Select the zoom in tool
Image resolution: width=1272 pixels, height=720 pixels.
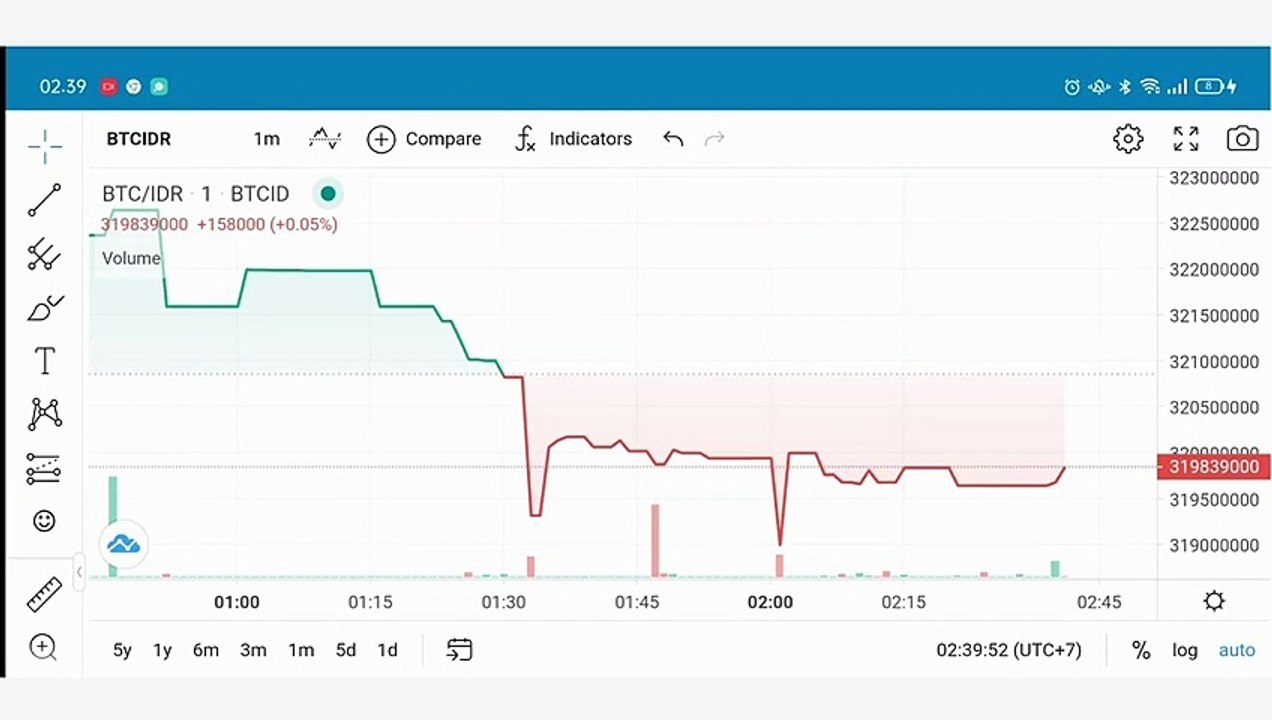click(43, 647)
